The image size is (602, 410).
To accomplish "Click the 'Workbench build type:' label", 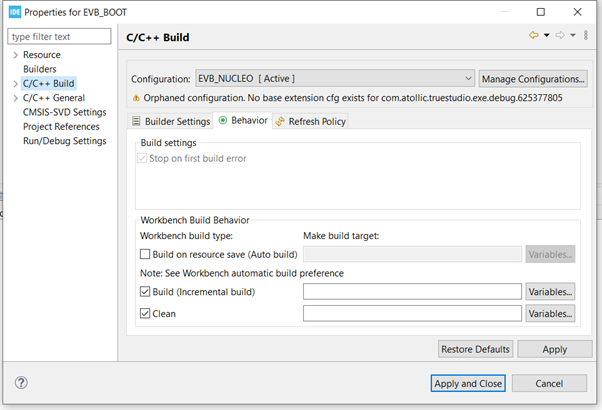I will [x=186, y=236].
